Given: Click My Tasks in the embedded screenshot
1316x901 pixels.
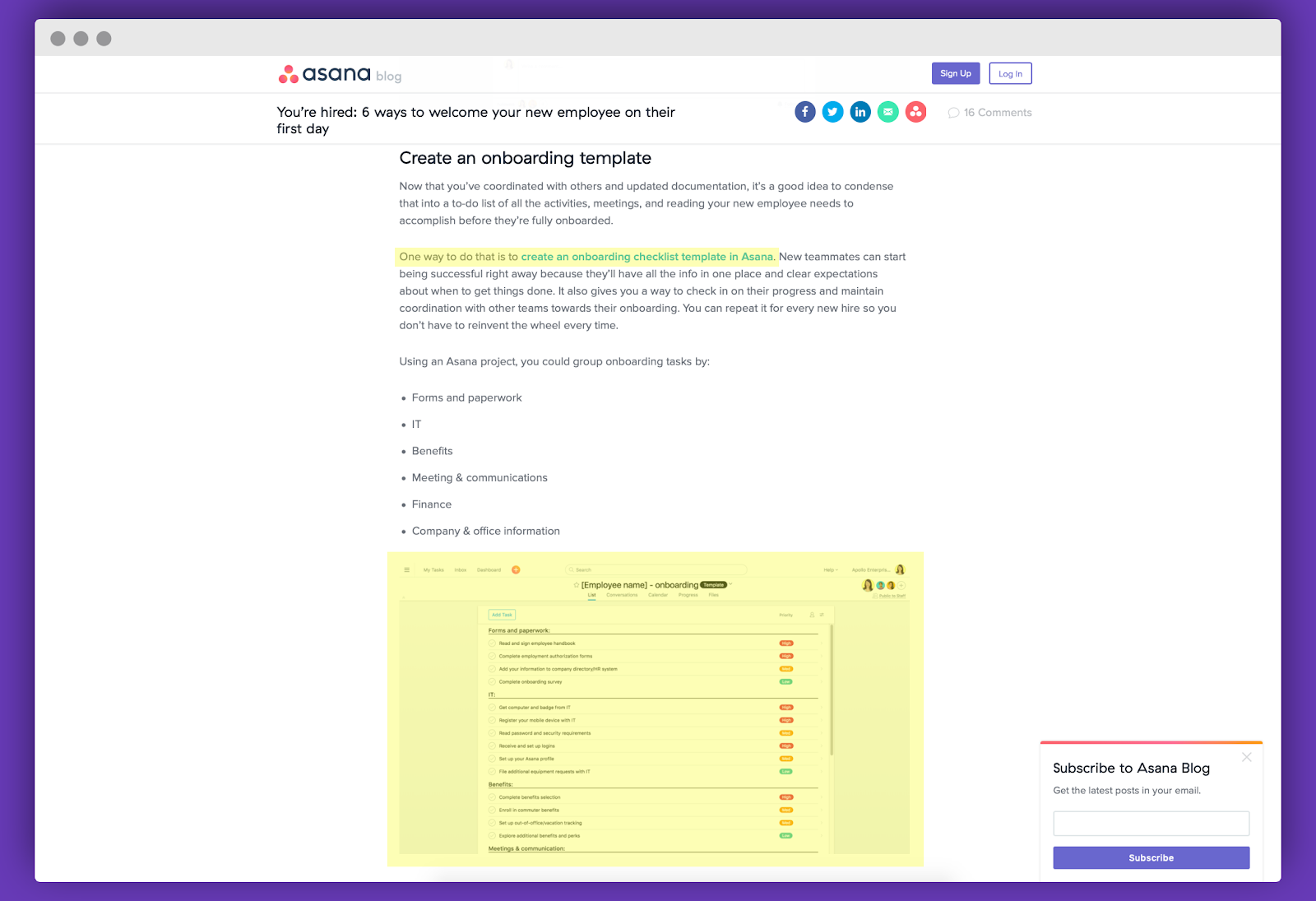Looking at the screenshot, I should tap(433, 569).
